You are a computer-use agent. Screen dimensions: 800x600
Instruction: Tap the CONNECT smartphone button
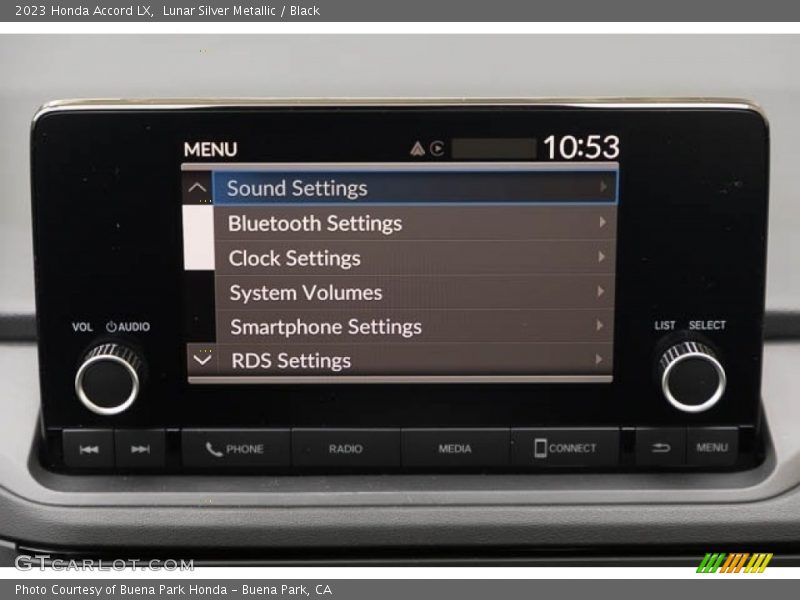point(565,449)
